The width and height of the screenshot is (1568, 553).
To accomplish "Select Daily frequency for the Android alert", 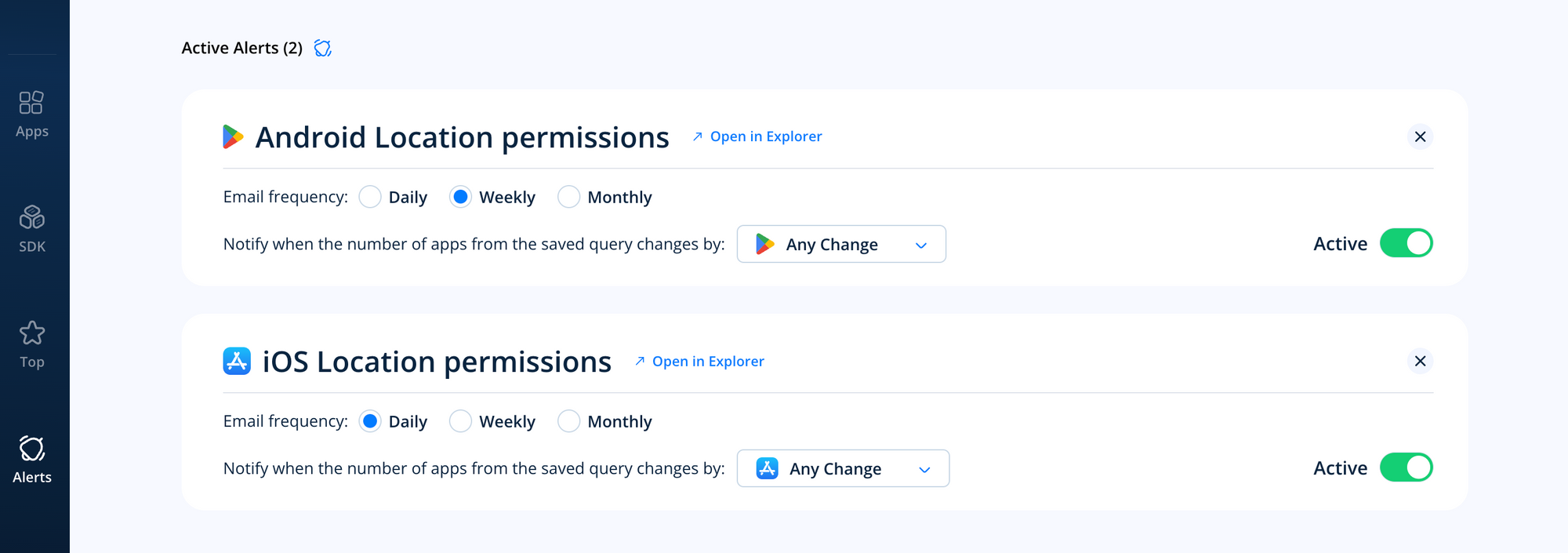I will (x=369, y=197).
